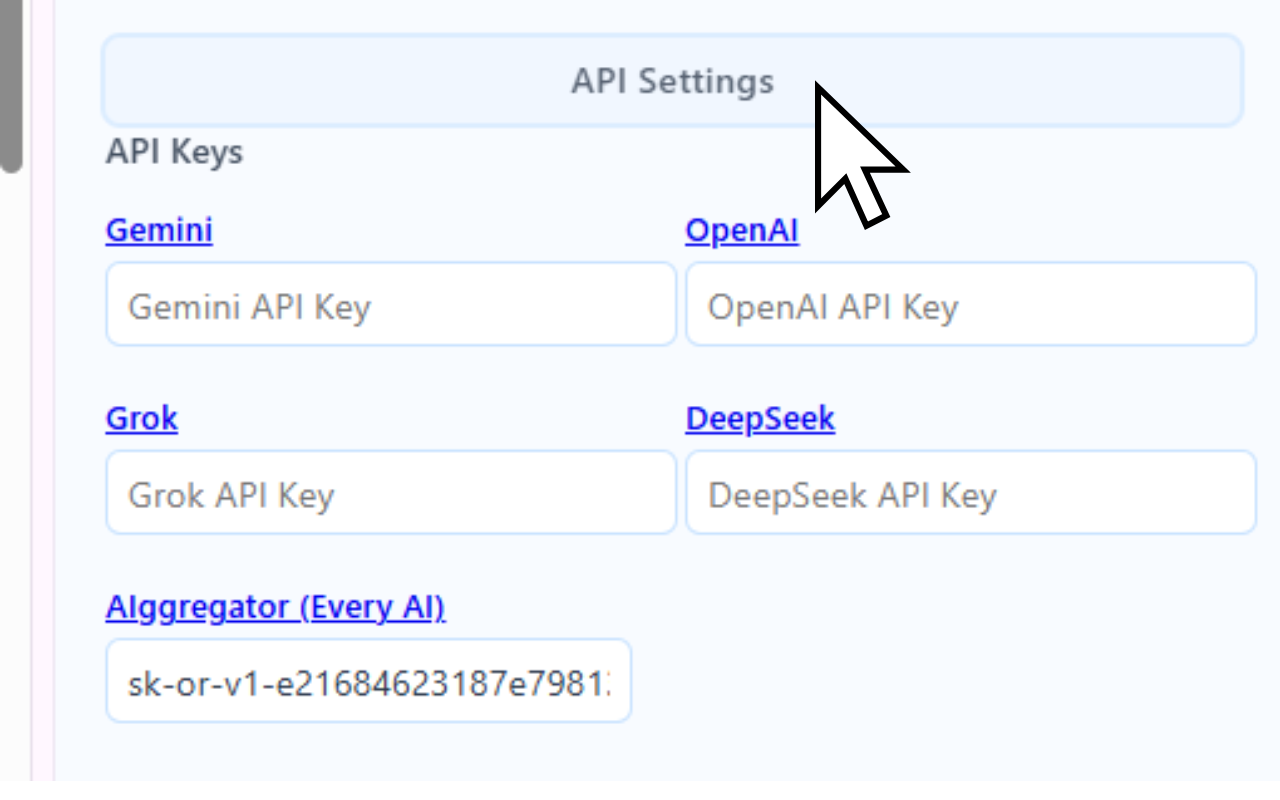
Task: Visit the DeepSeek link
Action: 760,418
